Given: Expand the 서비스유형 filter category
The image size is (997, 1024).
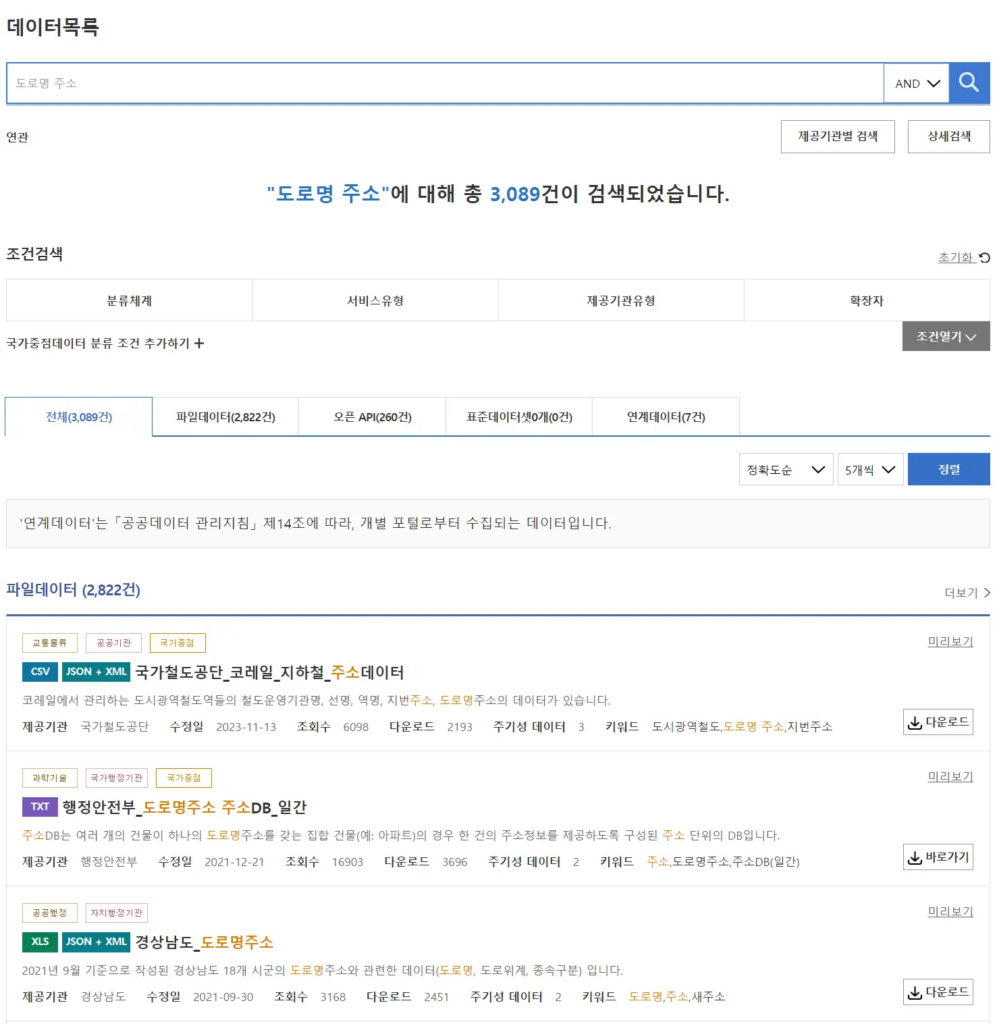Looking at the screenshot, I should (375, 300).
